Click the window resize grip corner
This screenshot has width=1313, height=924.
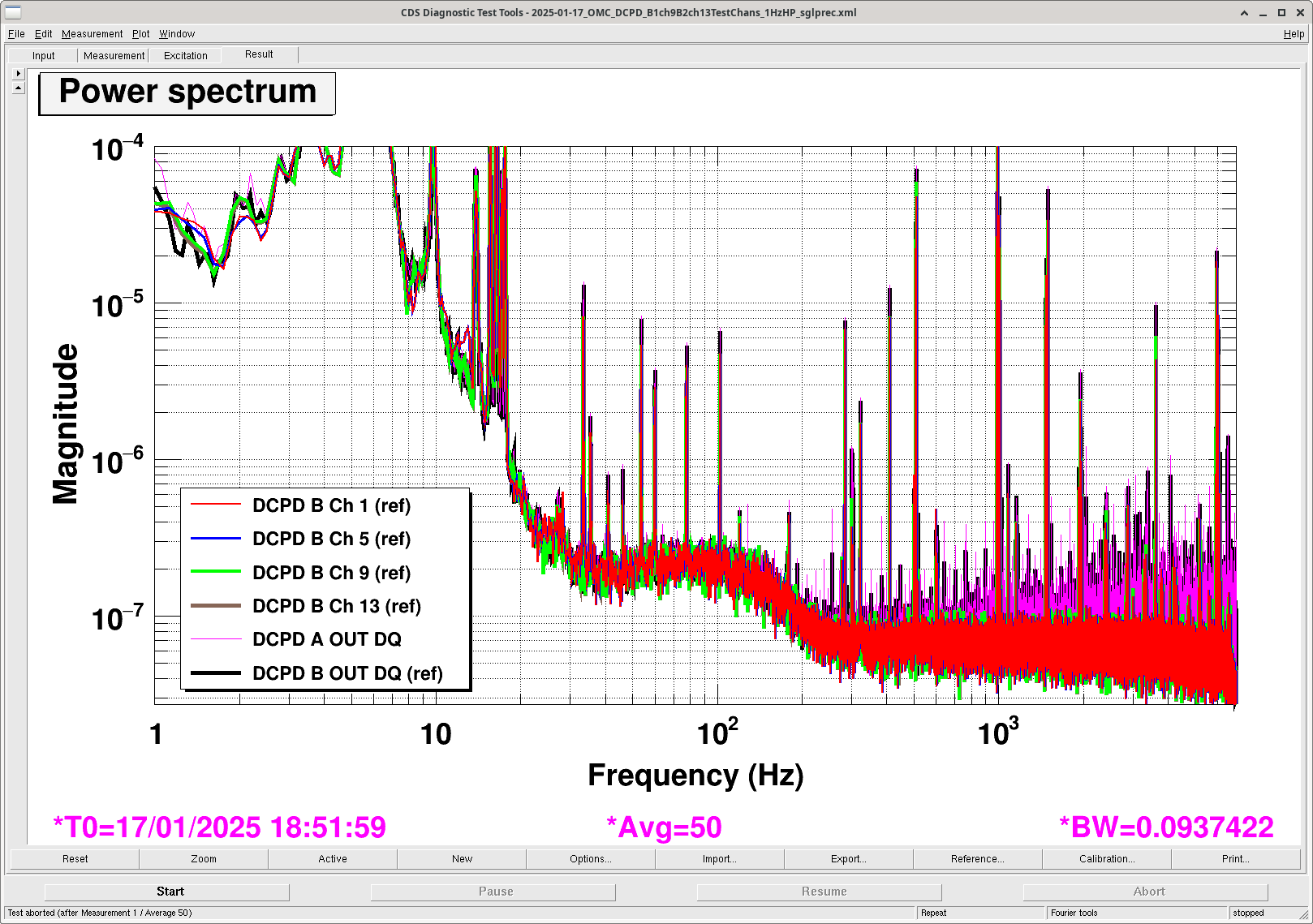tap(1306, 914)
